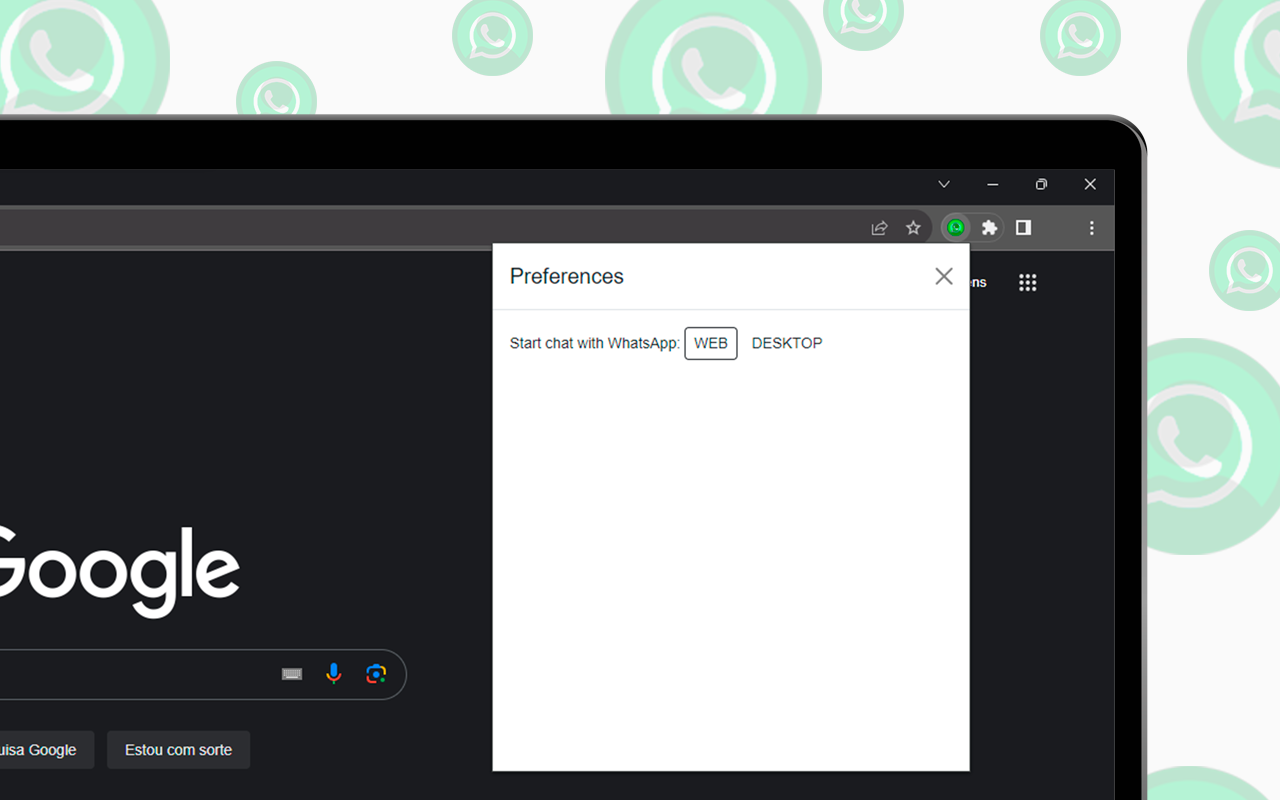Image resolution: width=1280 pixels, height=800 pixels.
Task: Open the Google apps grid launcher
Action: pos(1027,282)
